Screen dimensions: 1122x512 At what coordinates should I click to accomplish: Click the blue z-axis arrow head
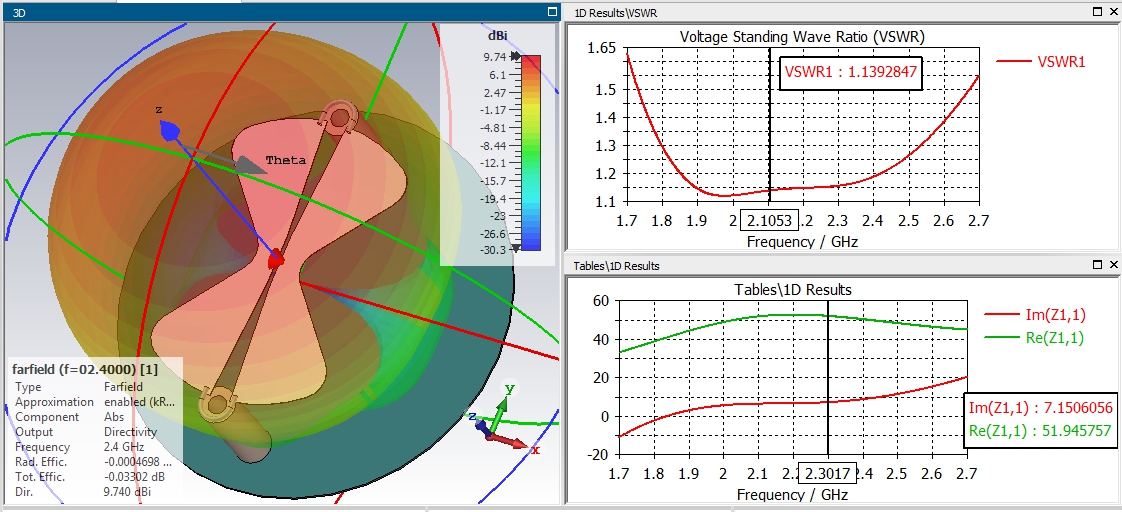pyautogui.click(x=169, y=130)
